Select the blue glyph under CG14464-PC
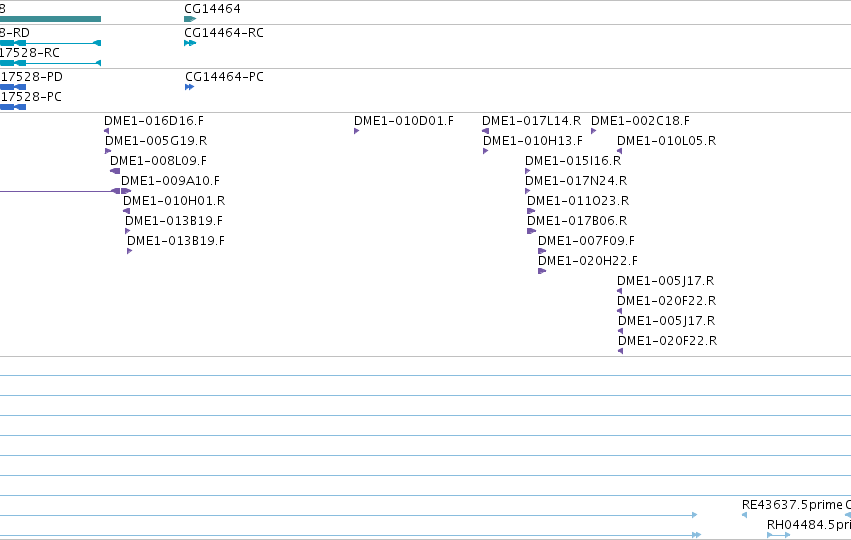 [189, 87]
